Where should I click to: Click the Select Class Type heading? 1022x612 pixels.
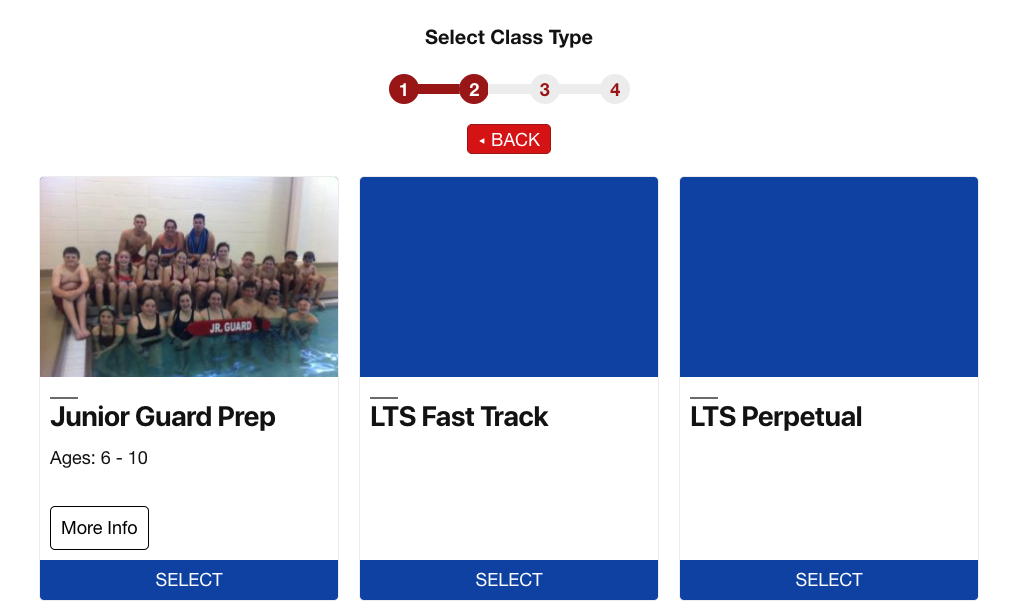509,38
